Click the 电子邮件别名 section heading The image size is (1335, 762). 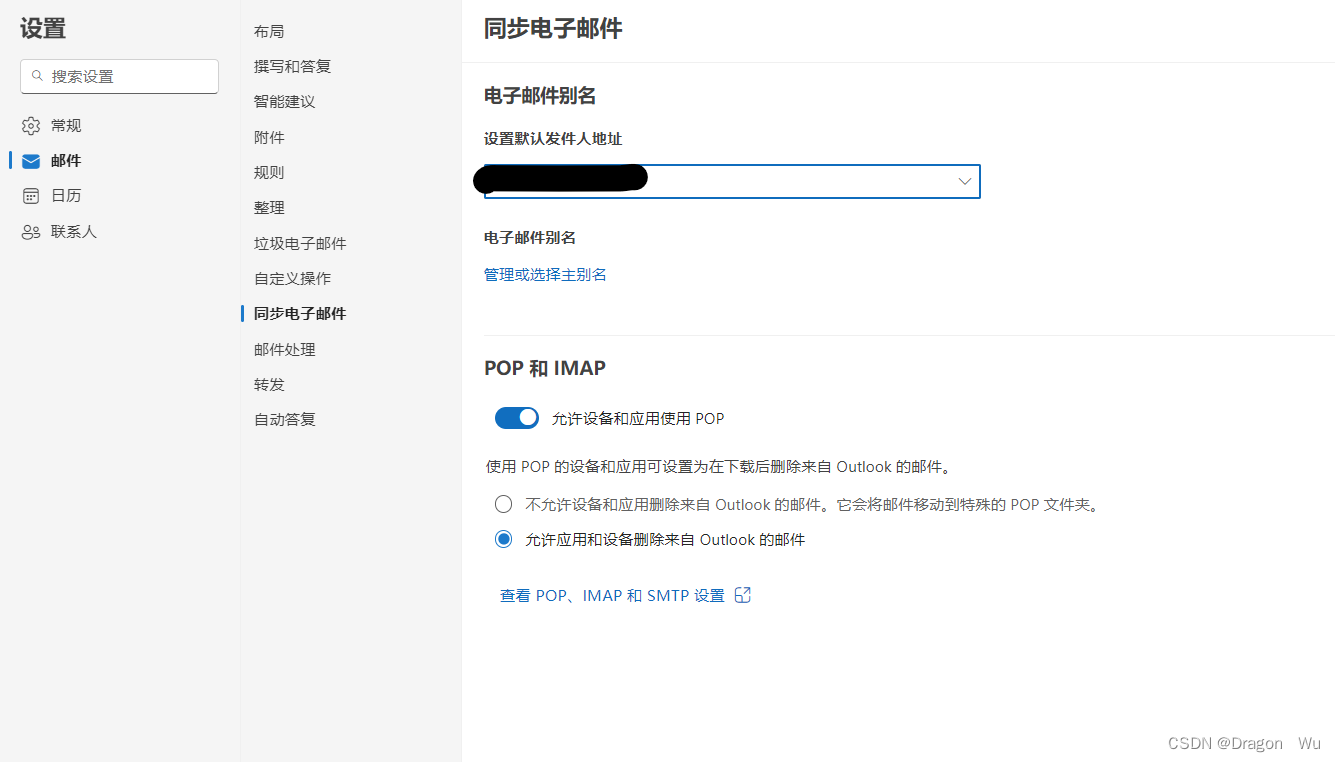540,96
